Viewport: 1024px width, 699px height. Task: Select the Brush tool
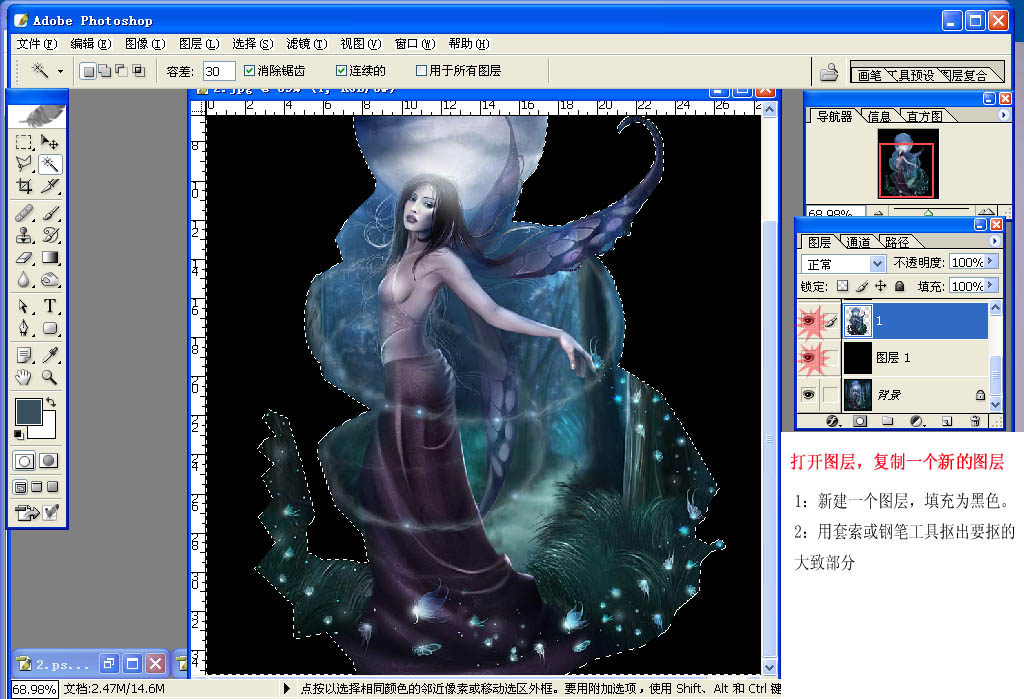click(50, 213)
